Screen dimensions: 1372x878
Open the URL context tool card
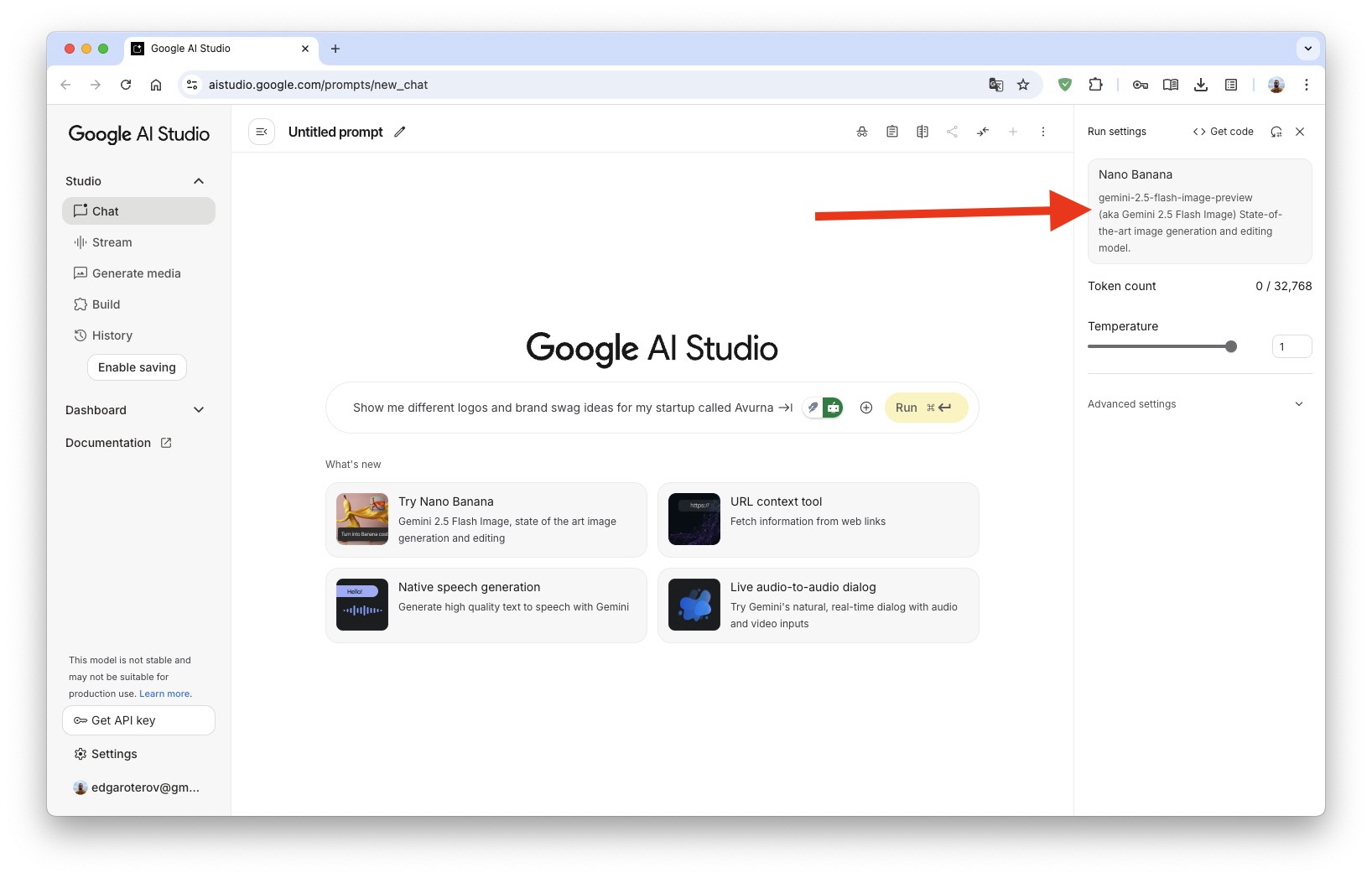tap(819, 520)
